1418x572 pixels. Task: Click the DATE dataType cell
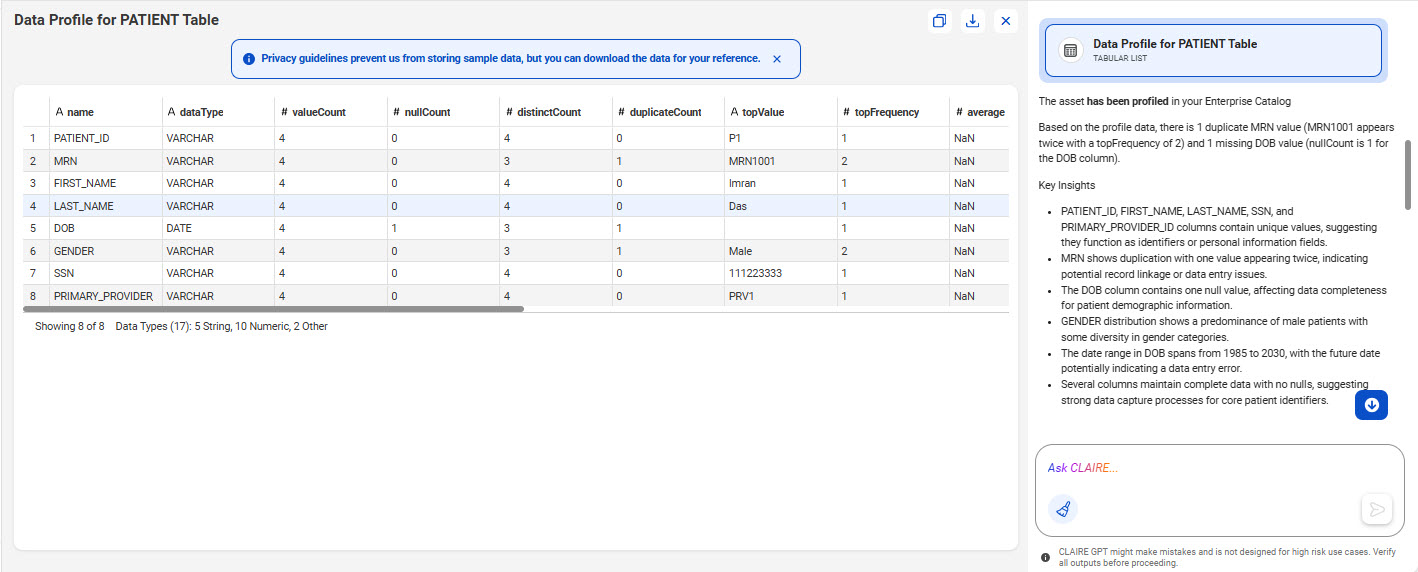218,228
